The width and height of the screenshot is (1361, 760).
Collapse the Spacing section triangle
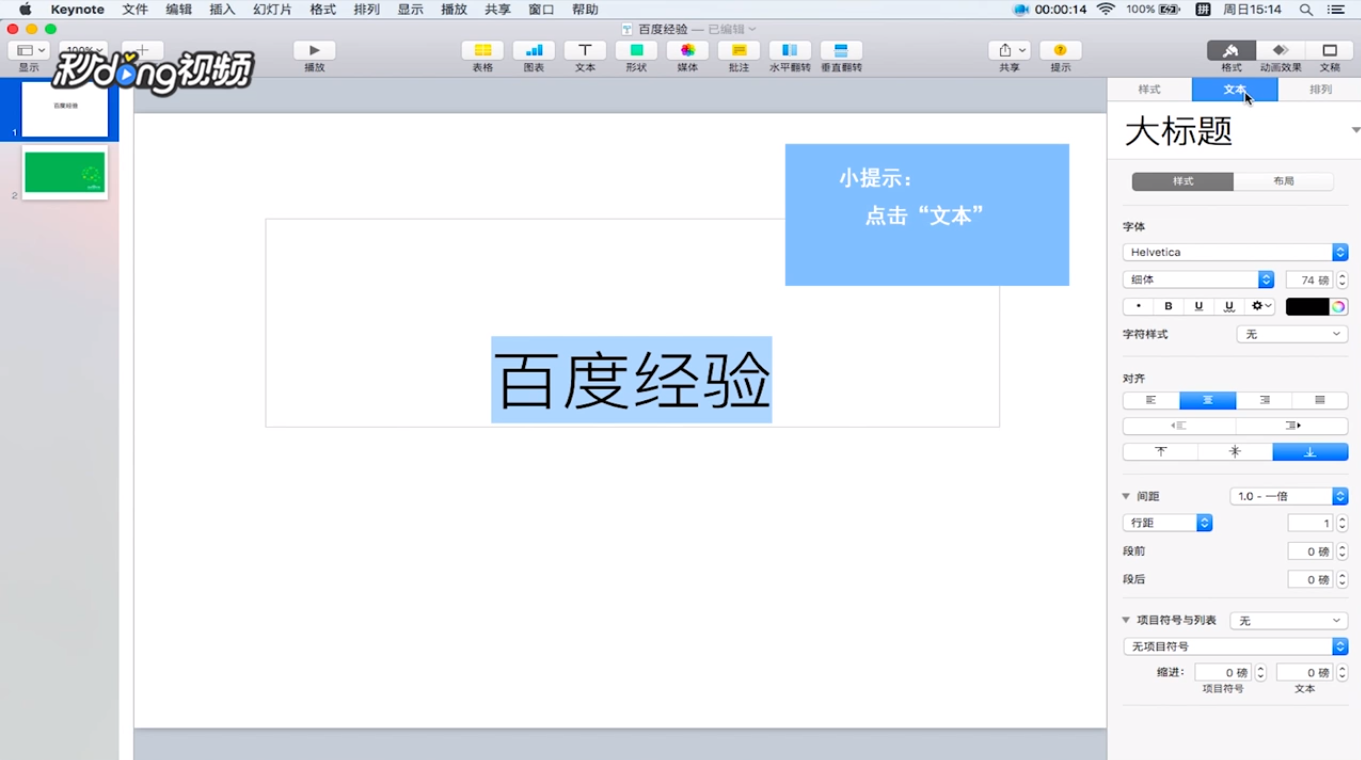click(1126, 496)
